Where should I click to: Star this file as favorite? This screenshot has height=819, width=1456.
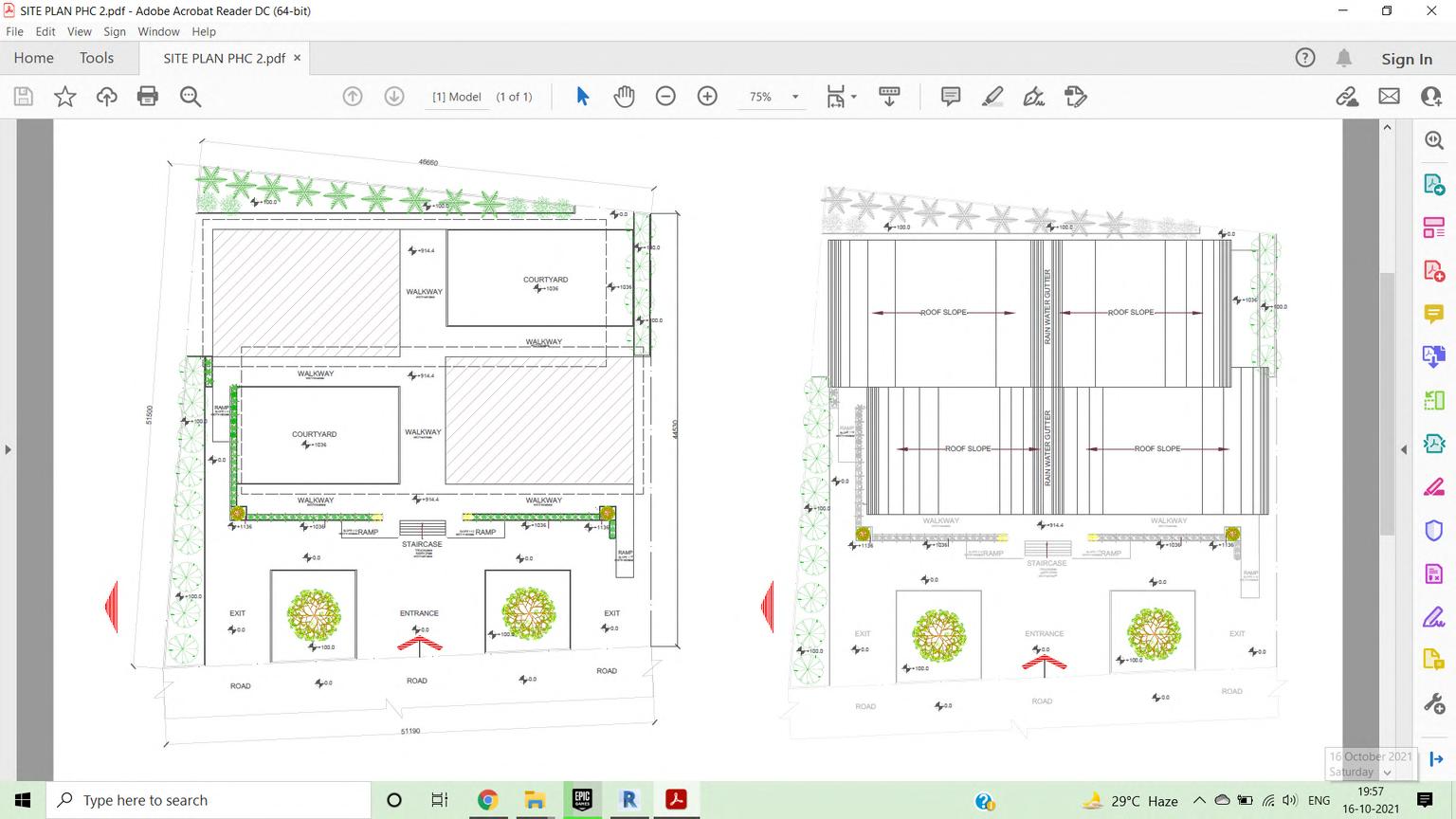coord(65,97)
